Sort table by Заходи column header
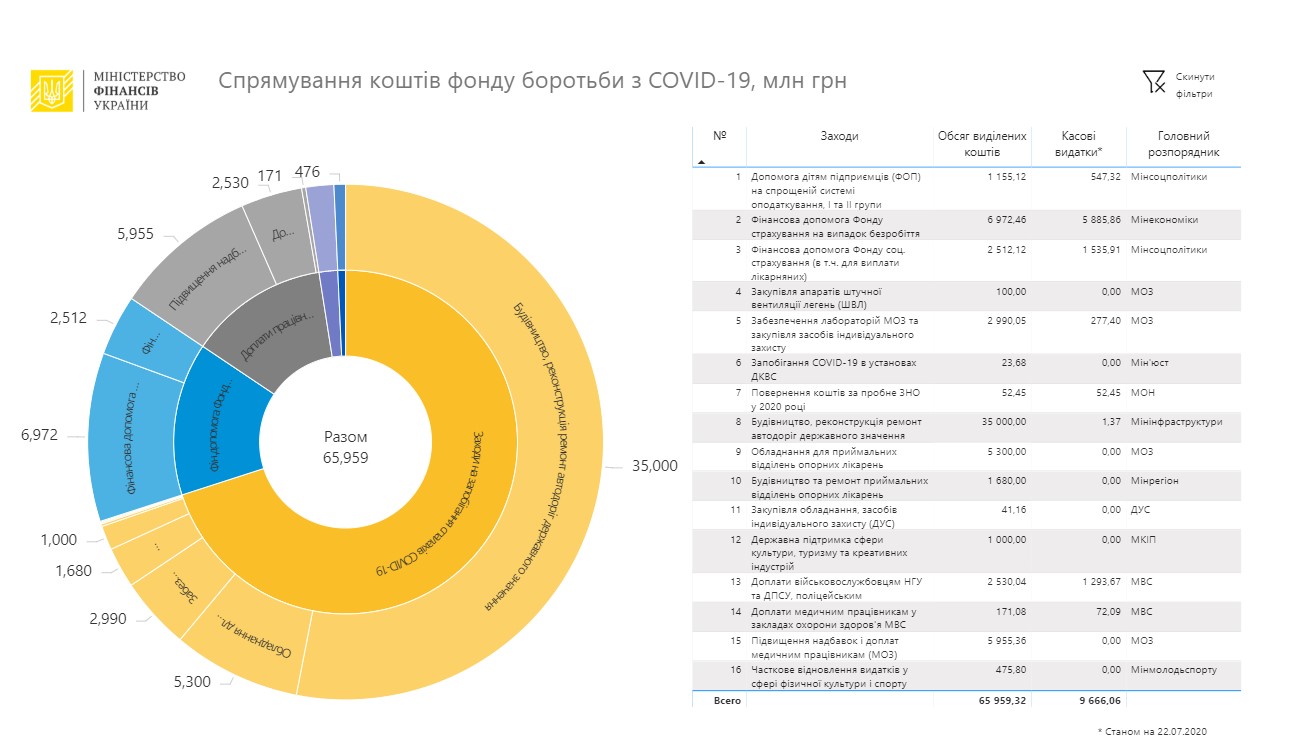Image resolution: width=1301 pixels, height=750 pixels. [839, 137]
